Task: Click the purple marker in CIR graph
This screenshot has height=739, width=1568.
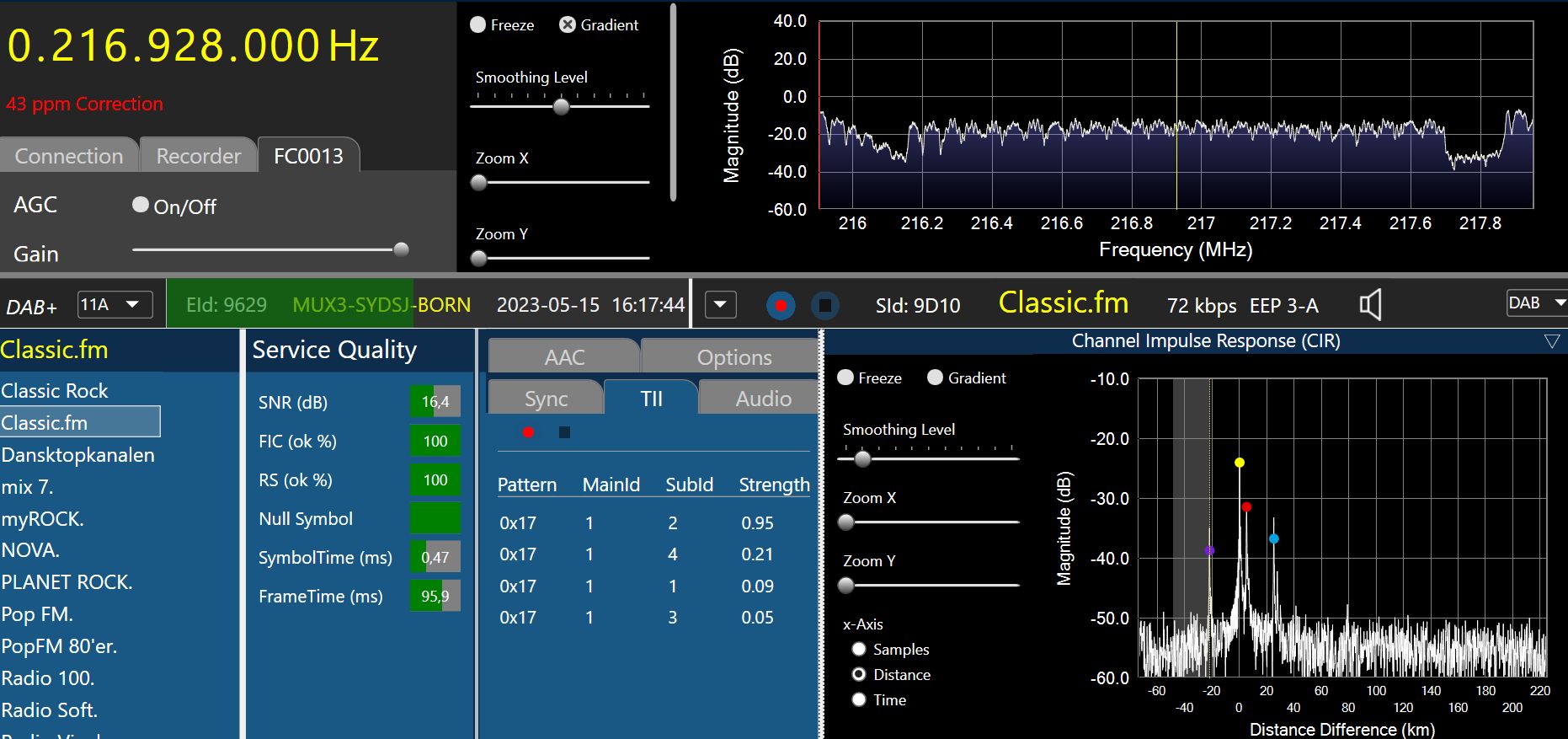Action: [1209, 550]
